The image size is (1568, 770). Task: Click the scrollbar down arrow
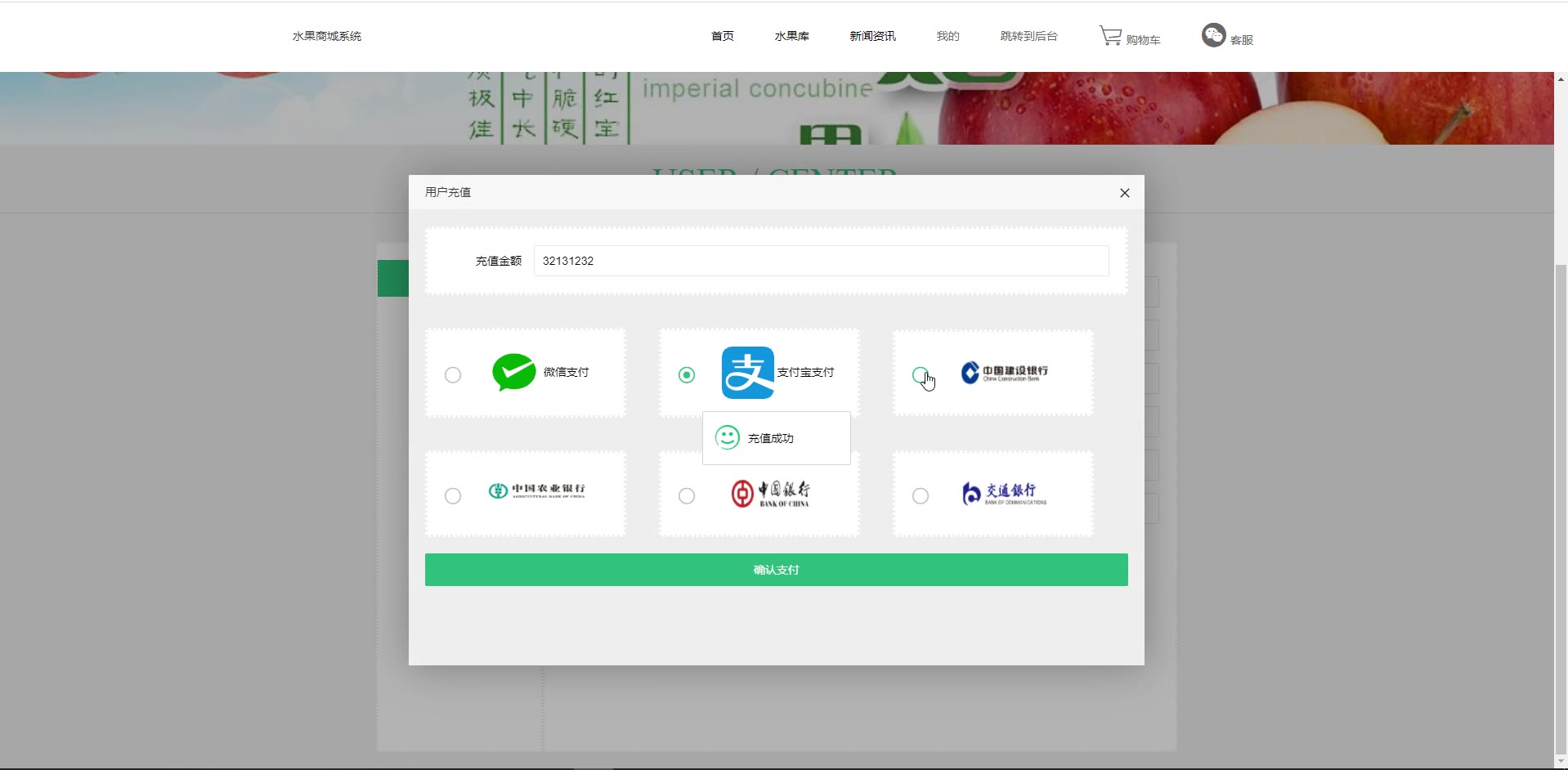(1561, 762)
